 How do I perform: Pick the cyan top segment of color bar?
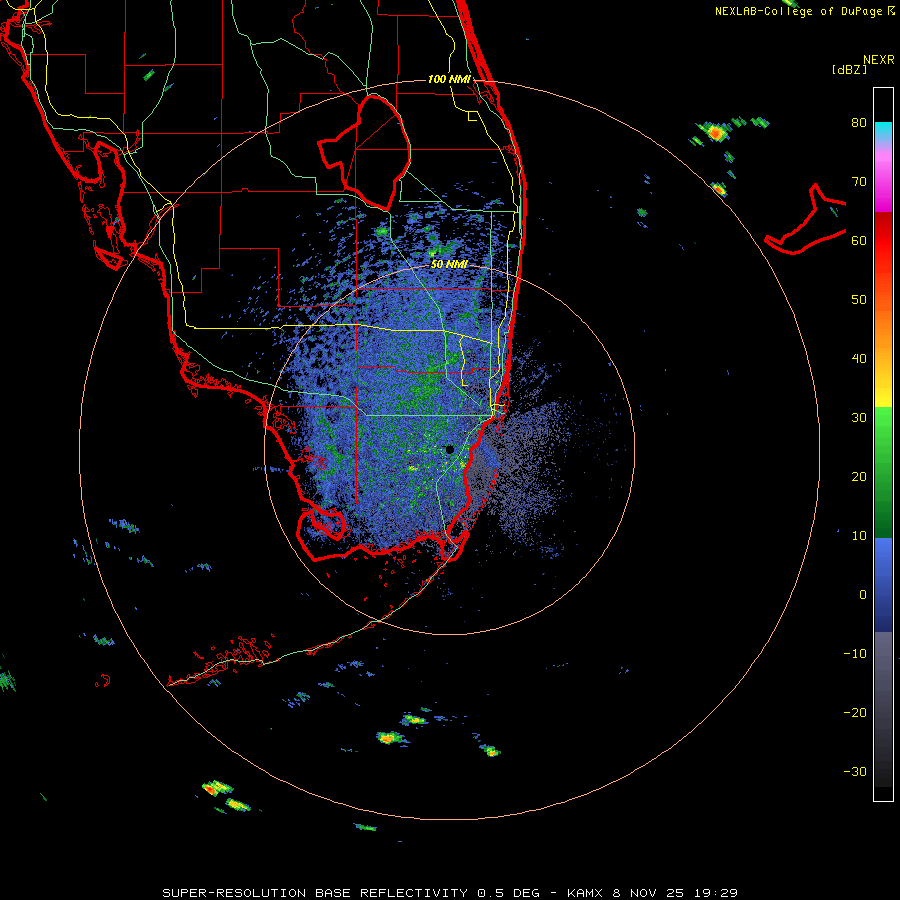pyautogui.click(x=883, y=130)
